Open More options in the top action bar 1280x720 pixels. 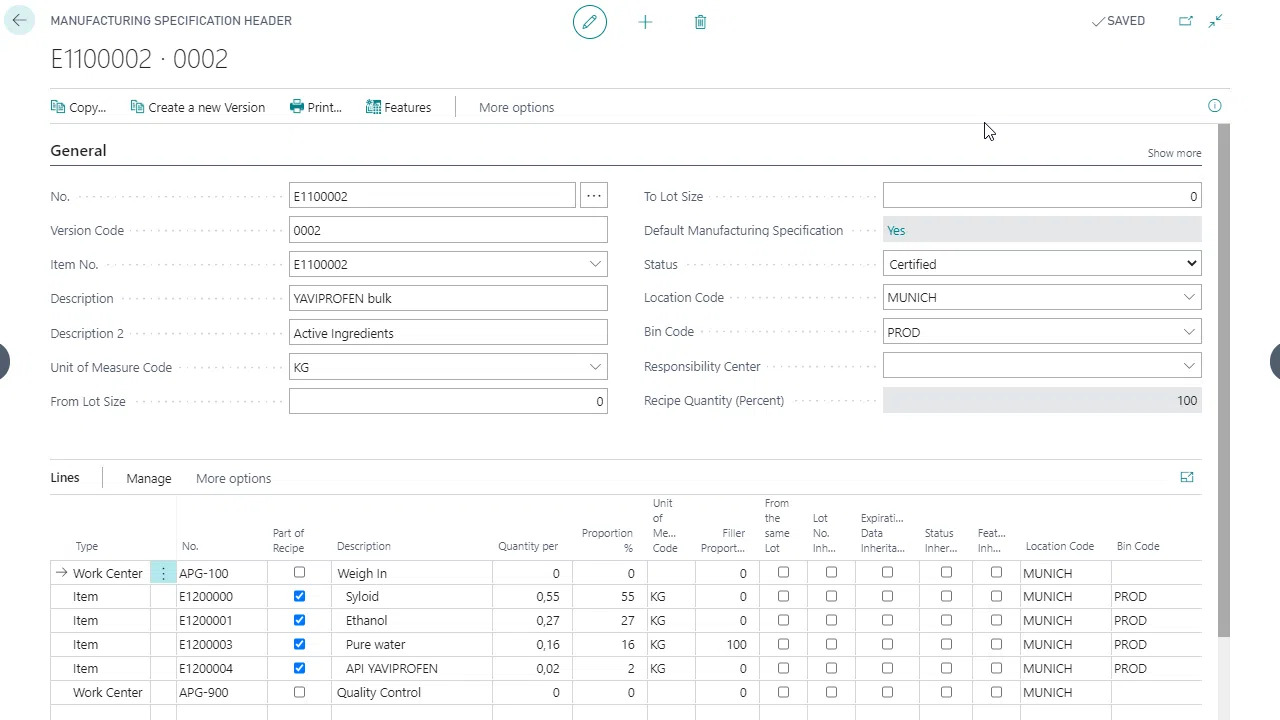(x=516, y=108)
